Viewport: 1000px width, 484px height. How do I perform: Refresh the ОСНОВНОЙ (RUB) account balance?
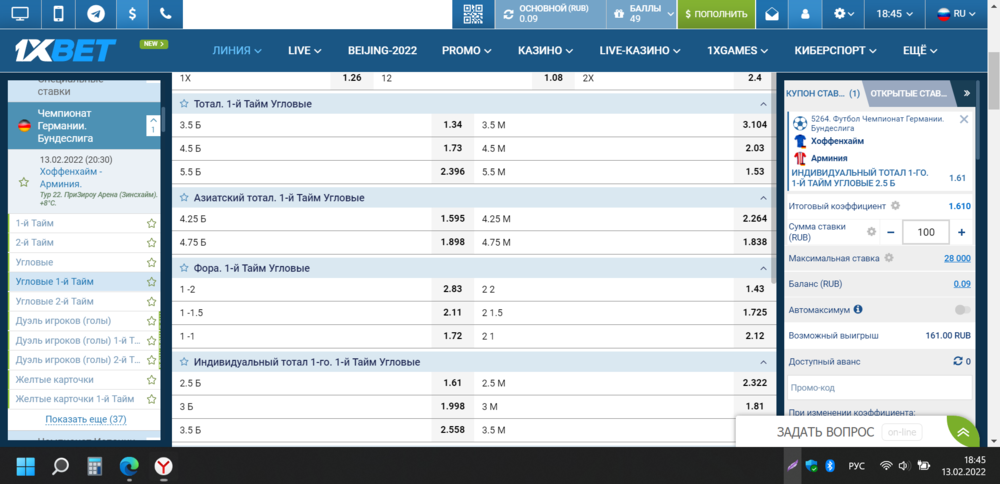click(508, 14)
